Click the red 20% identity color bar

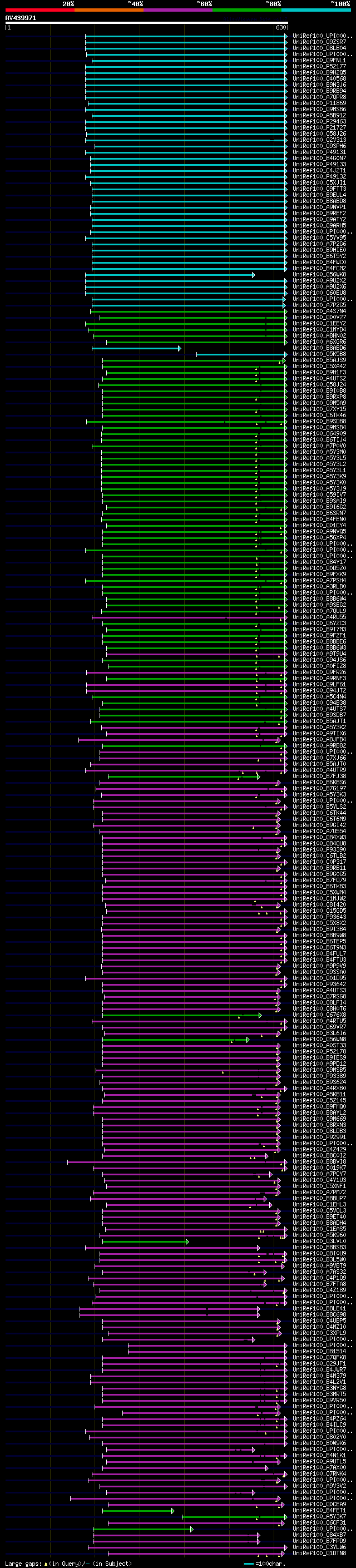point(39,10)
